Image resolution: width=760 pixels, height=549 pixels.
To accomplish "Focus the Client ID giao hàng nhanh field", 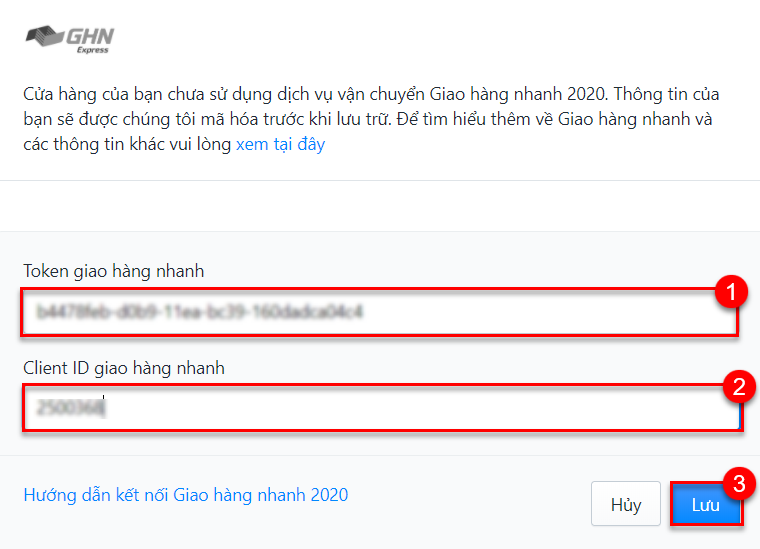I will [382, 408].
